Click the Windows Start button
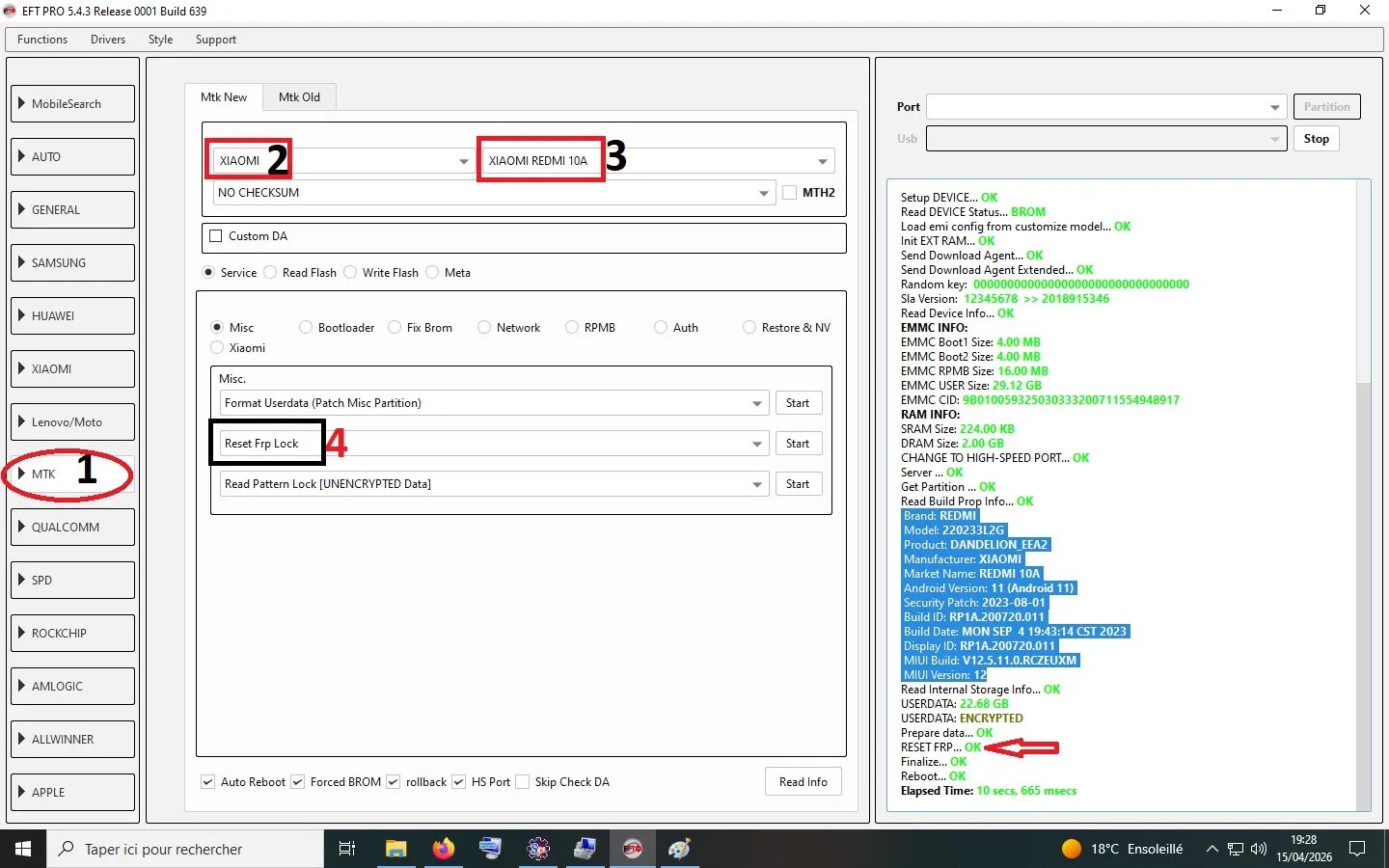 23,849
